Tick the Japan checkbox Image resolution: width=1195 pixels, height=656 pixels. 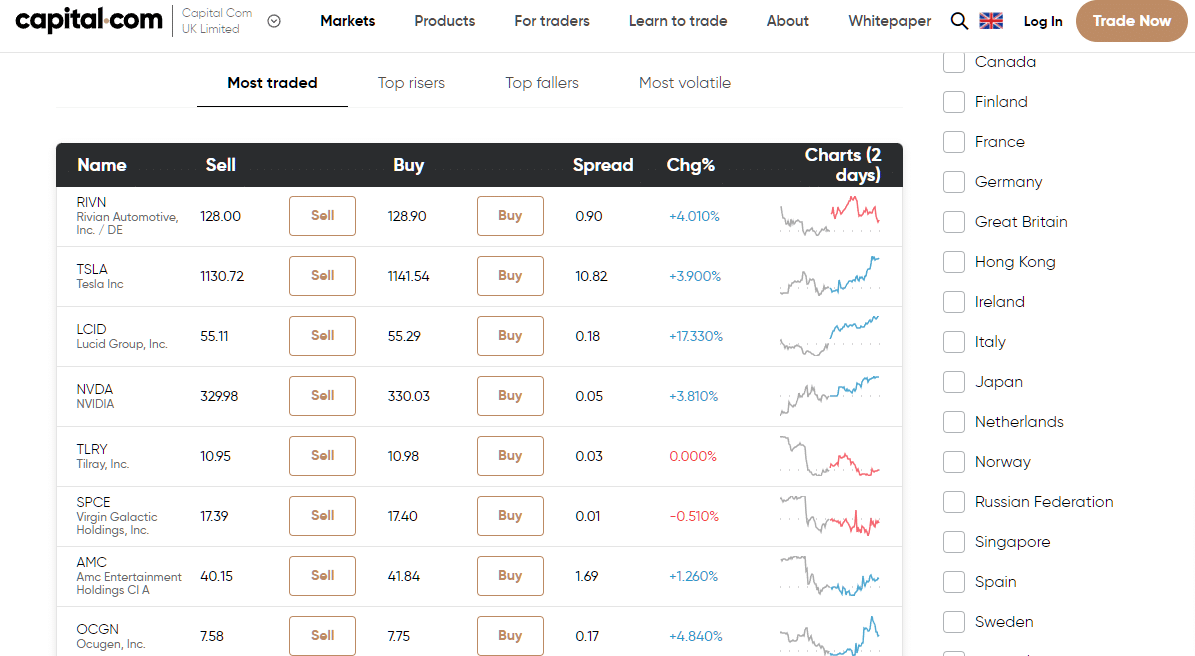click(x=954, y=382)
